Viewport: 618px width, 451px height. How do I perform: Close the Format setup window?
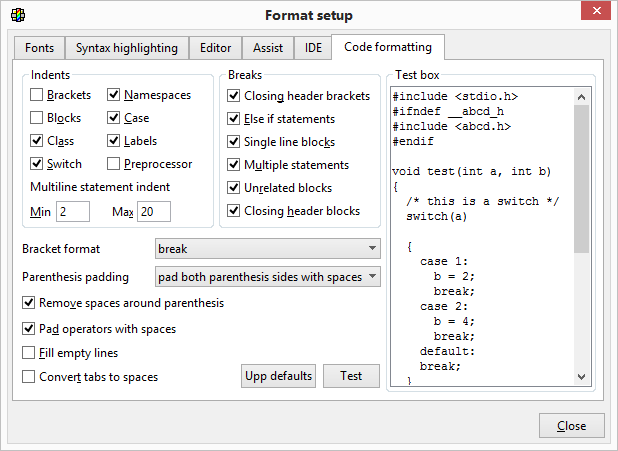pos(594,13)
